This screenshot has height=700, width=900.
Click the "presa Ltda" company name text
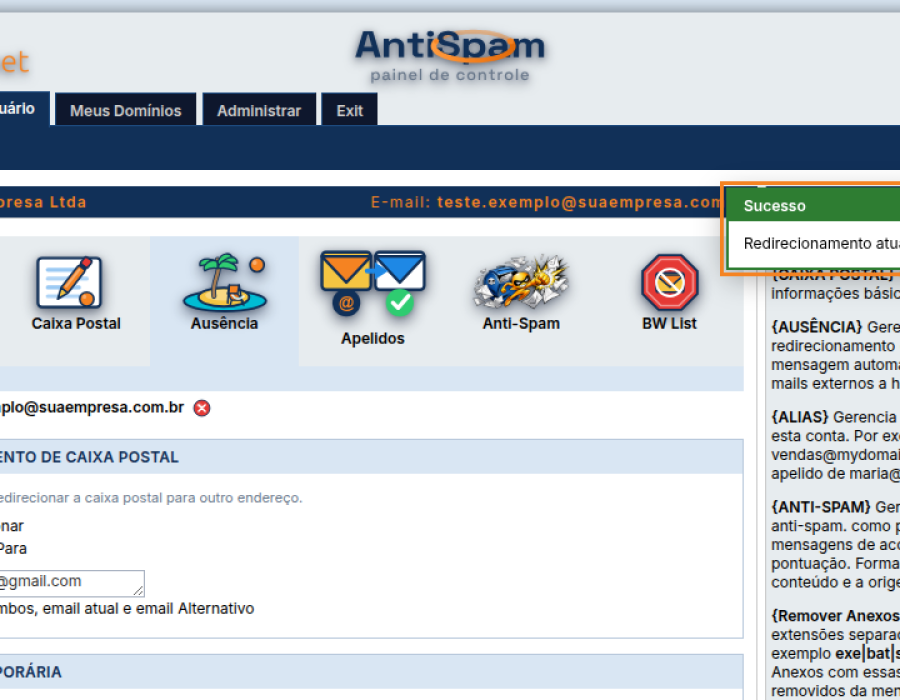pyautogui.click(x=43, y=202)
